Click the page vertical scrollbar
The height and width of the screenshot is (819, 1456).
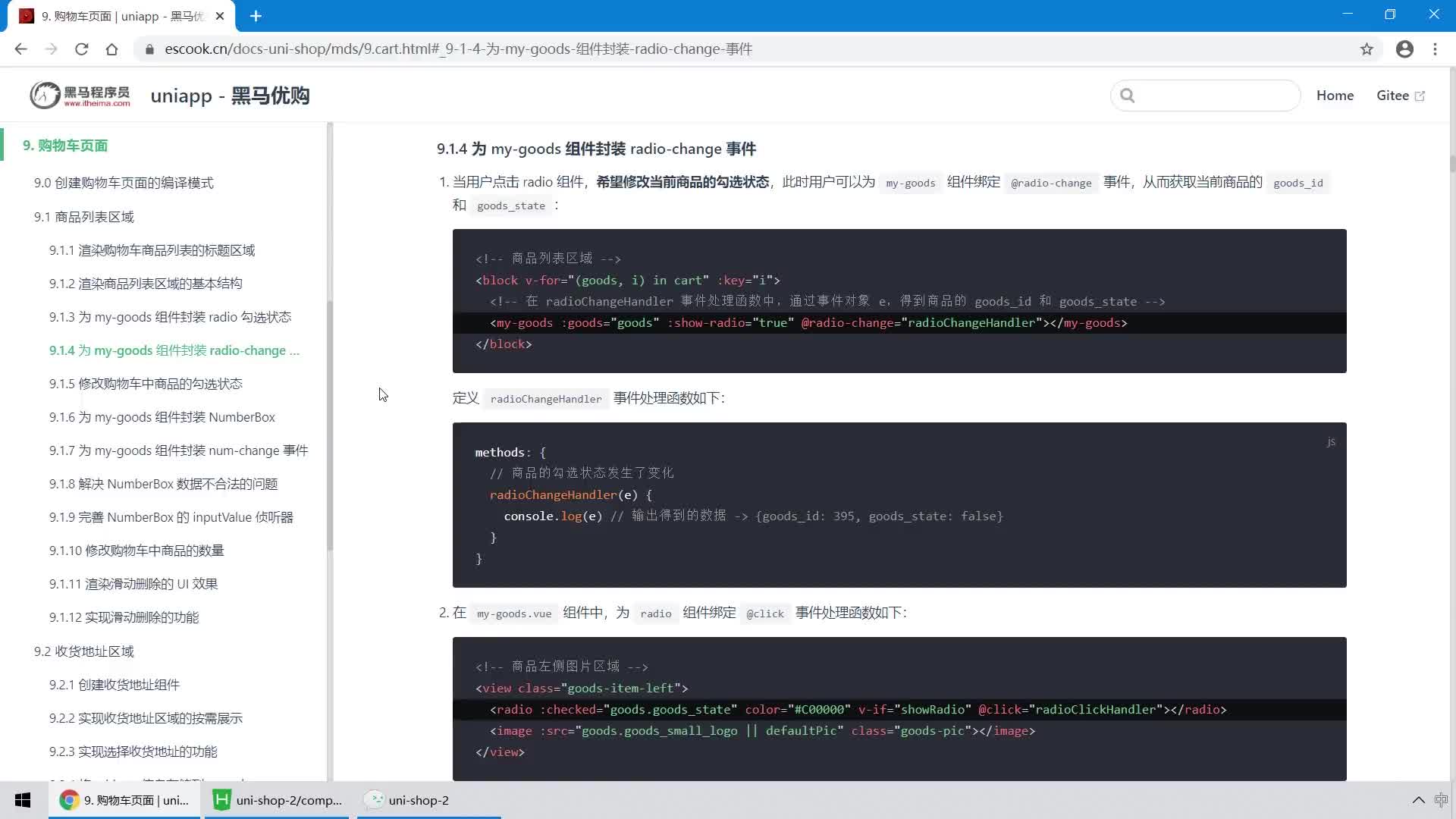click(x=1452, y=163)
